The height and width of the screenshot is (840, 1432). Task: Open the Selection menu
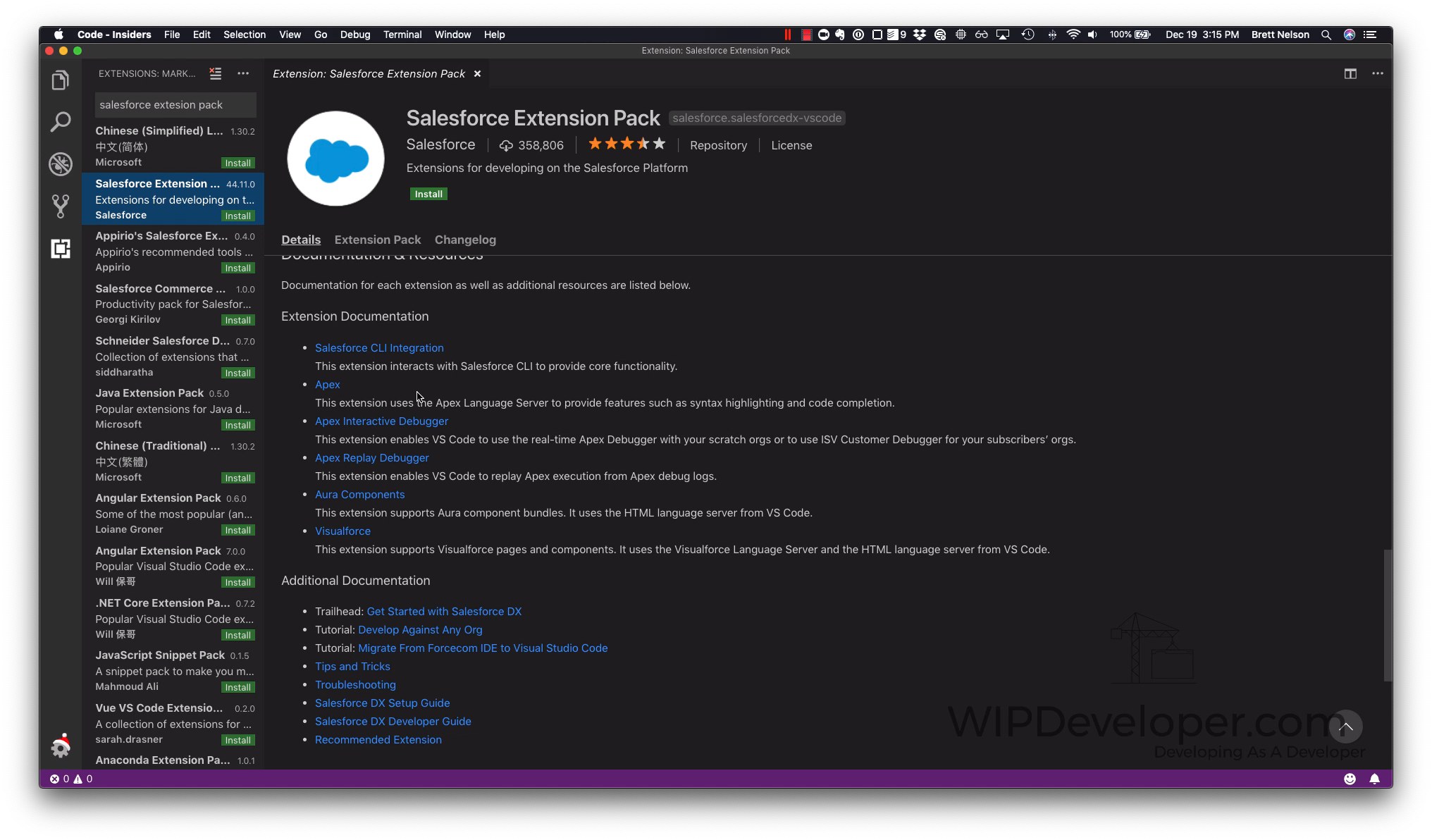tap(245, 35)
